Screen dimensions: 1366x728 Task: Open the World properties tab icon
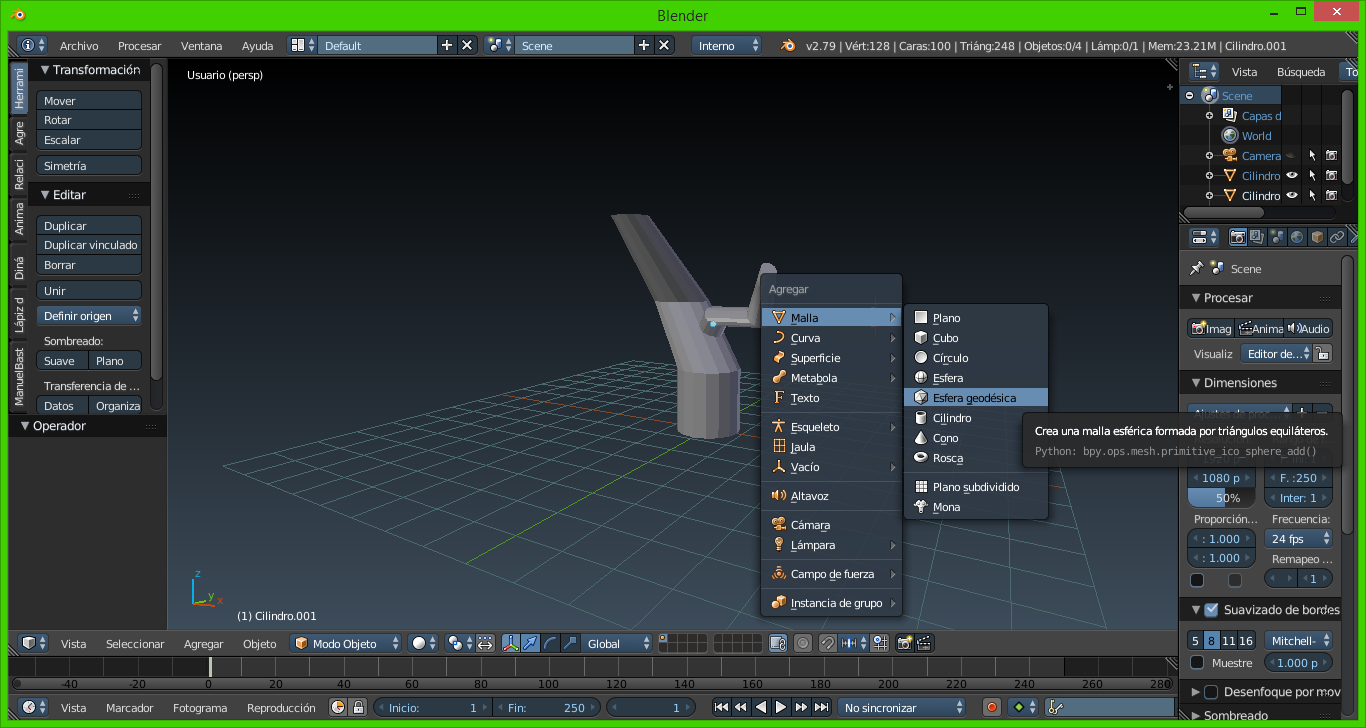1297,237
